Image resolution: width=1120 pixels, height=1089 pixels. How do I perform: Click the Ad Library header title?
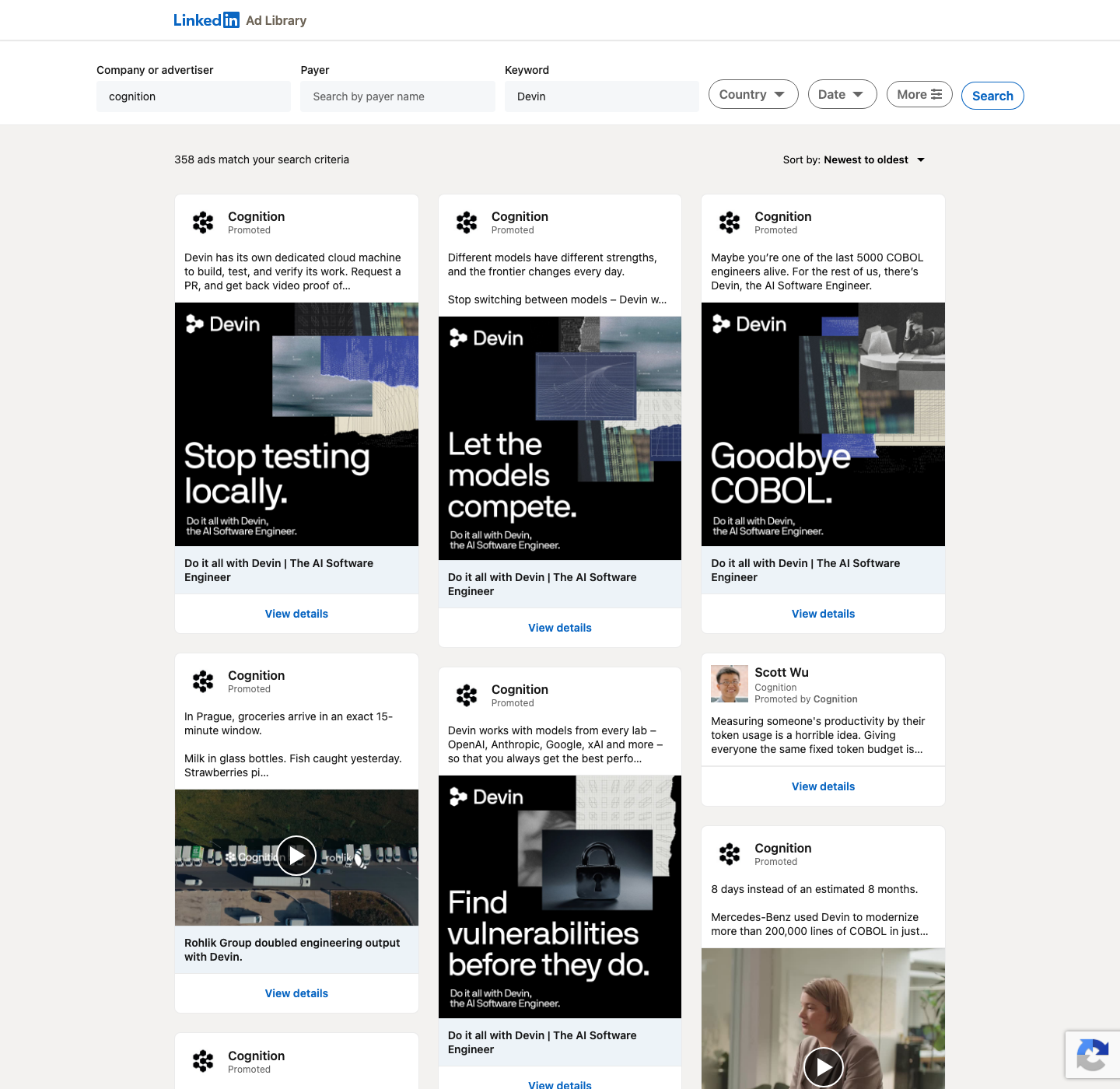coord(276,20)
